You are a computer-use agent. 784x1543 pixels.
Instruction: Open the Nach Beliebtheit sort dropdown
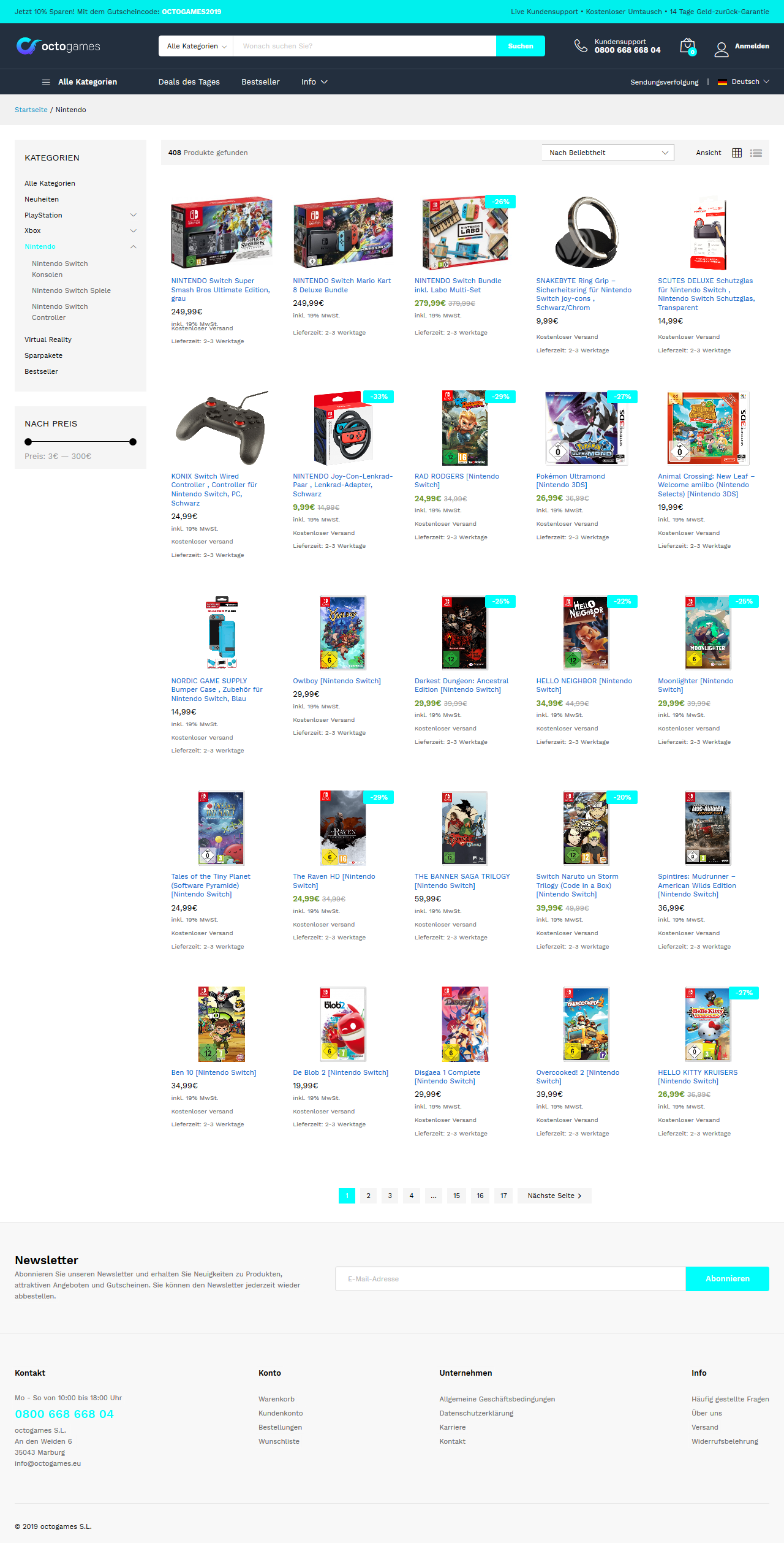608,153
